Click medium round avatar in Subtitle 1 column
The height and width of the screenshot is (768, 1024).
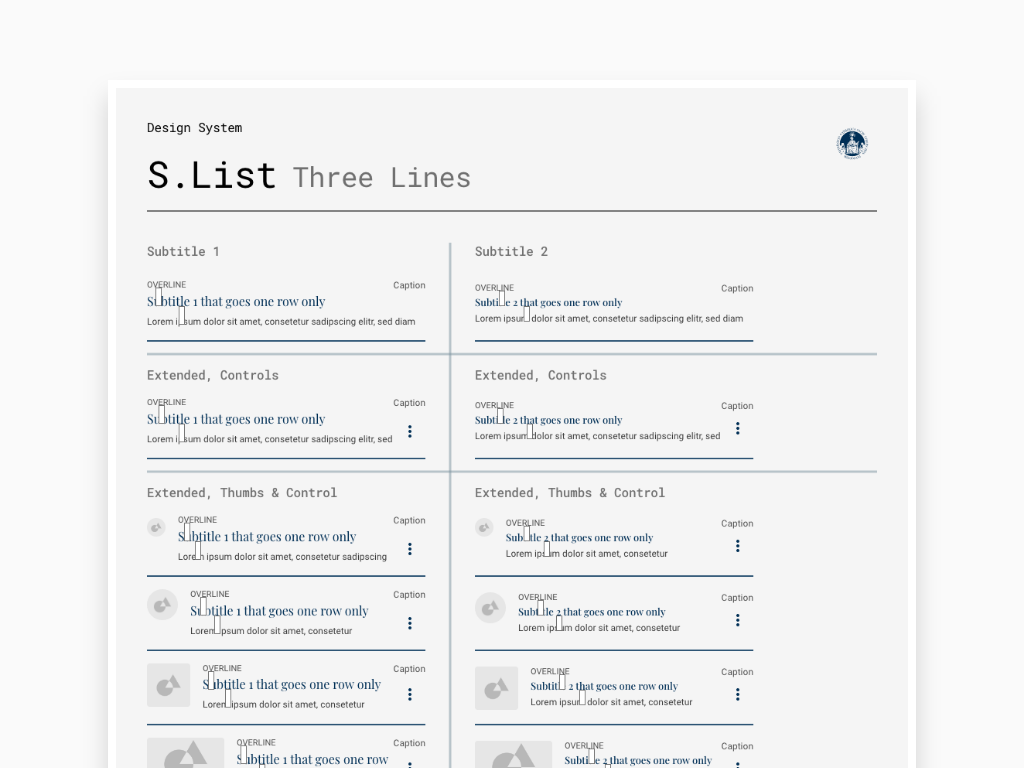163,605
